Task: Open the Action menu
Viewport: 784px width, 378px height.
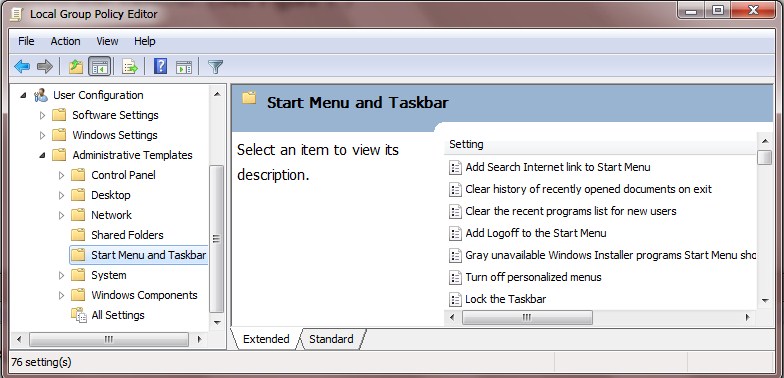Action: [66, 41]
